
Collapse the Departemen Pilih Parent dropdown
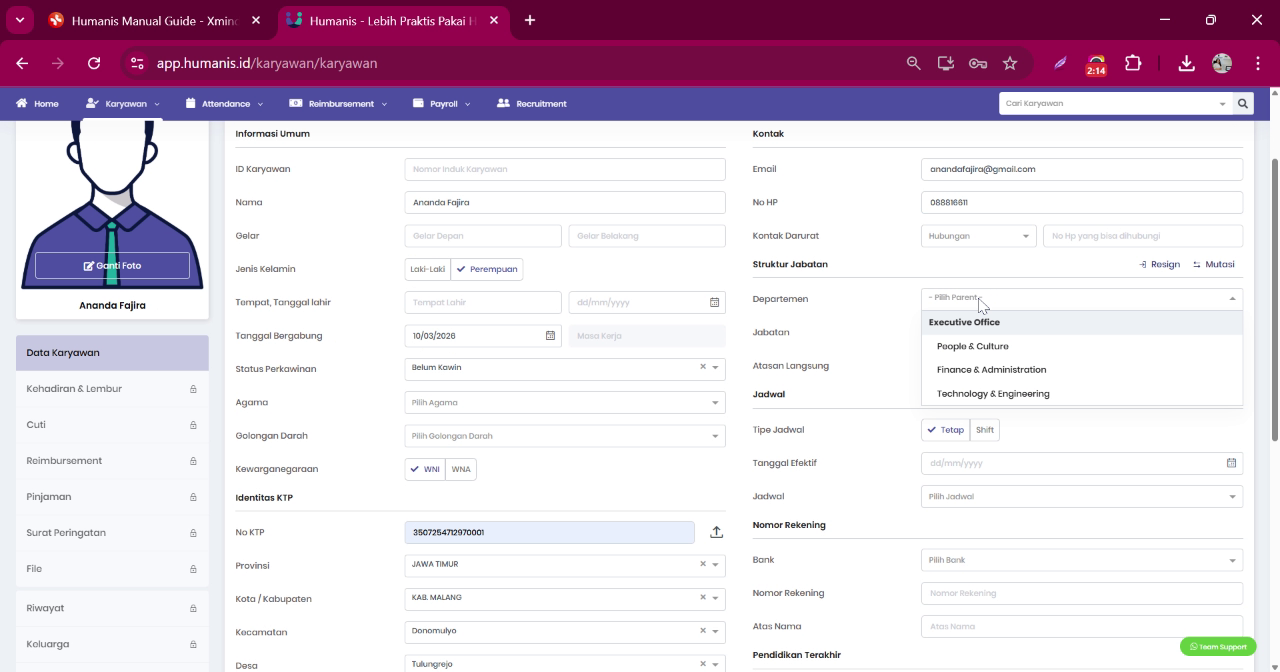point(1232,298)
